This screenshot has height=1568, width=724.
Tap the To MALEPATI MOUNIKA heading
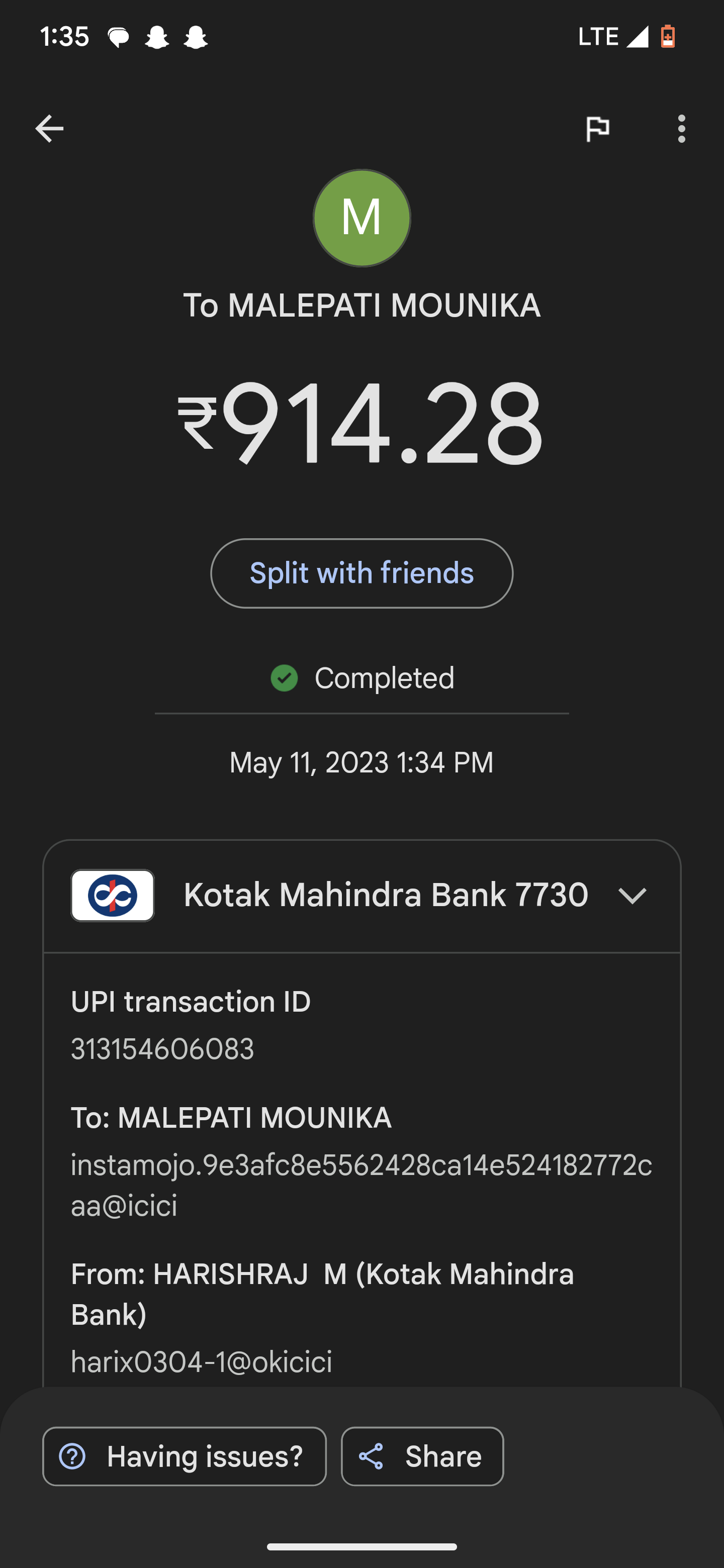(x=361, y=306)
